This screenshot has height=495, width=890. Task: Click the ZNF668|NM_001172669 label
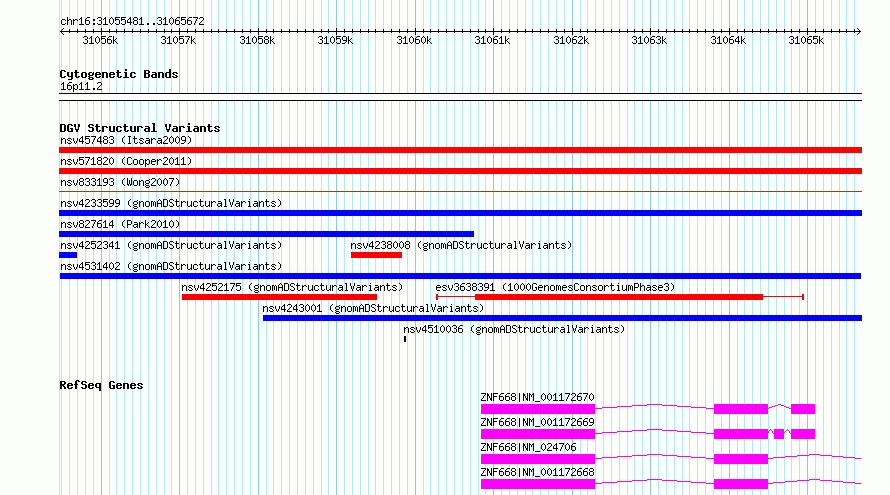[x=538, y=422]
